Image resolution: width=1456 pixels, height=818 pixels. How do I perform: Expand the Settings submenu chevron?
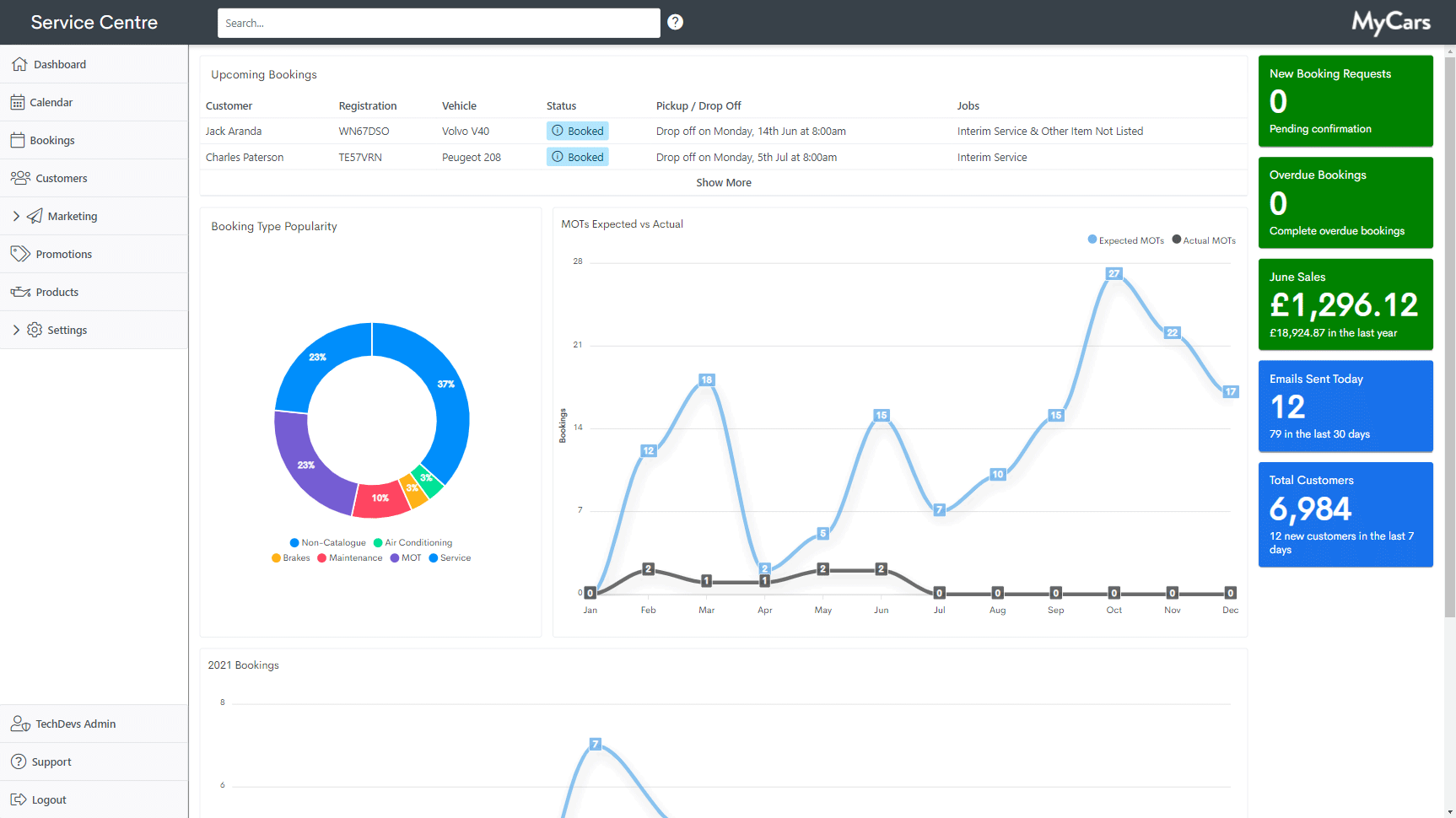16,330
